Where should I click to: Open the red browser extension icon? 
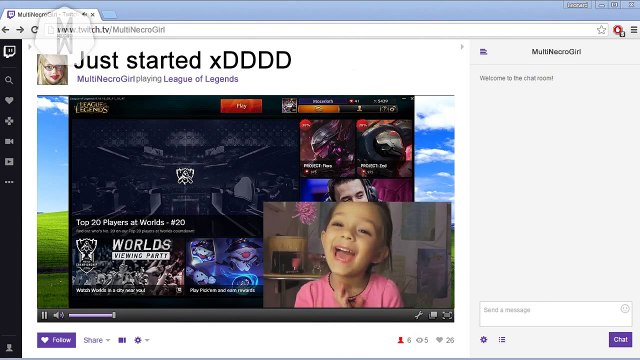pyautogui.click(x=619, y=30)
